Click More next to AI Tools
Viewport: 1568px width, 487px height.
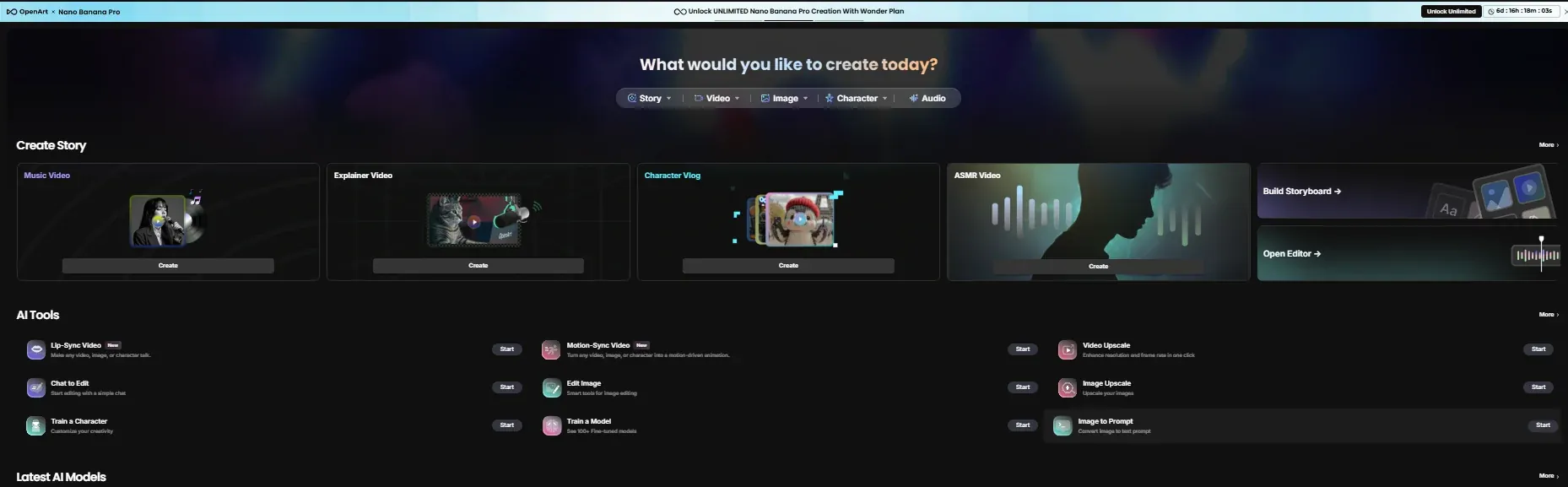pos(1548,315)
